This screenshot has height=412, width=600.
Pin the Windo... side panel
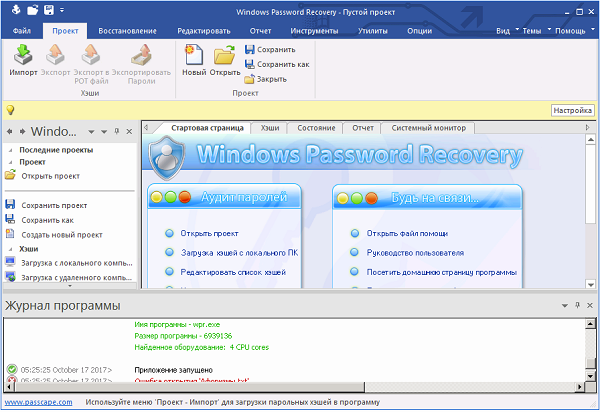[x=117, y=131]
